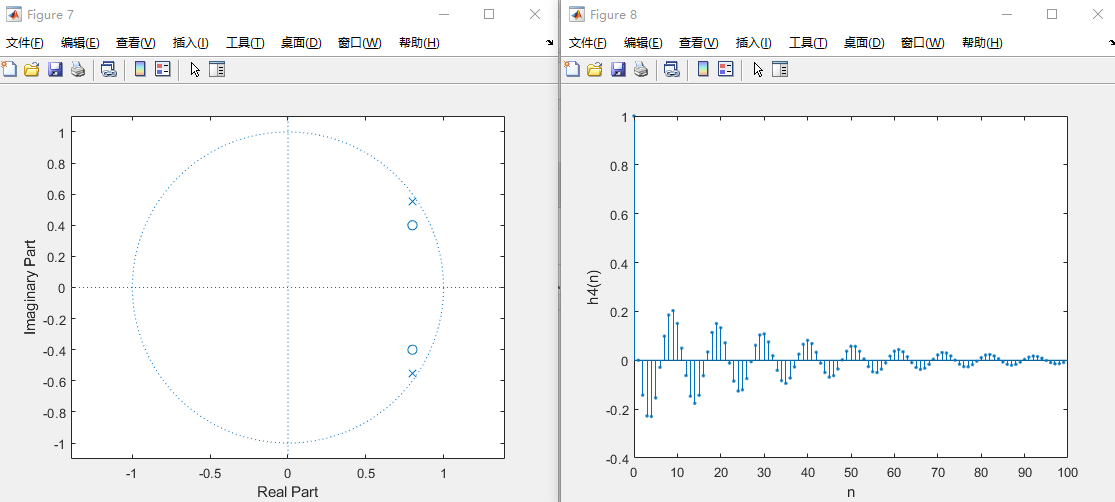Click the "Real Part" axis label
This screenshot has width=1115, height=502.
click(x=288, y=492)
